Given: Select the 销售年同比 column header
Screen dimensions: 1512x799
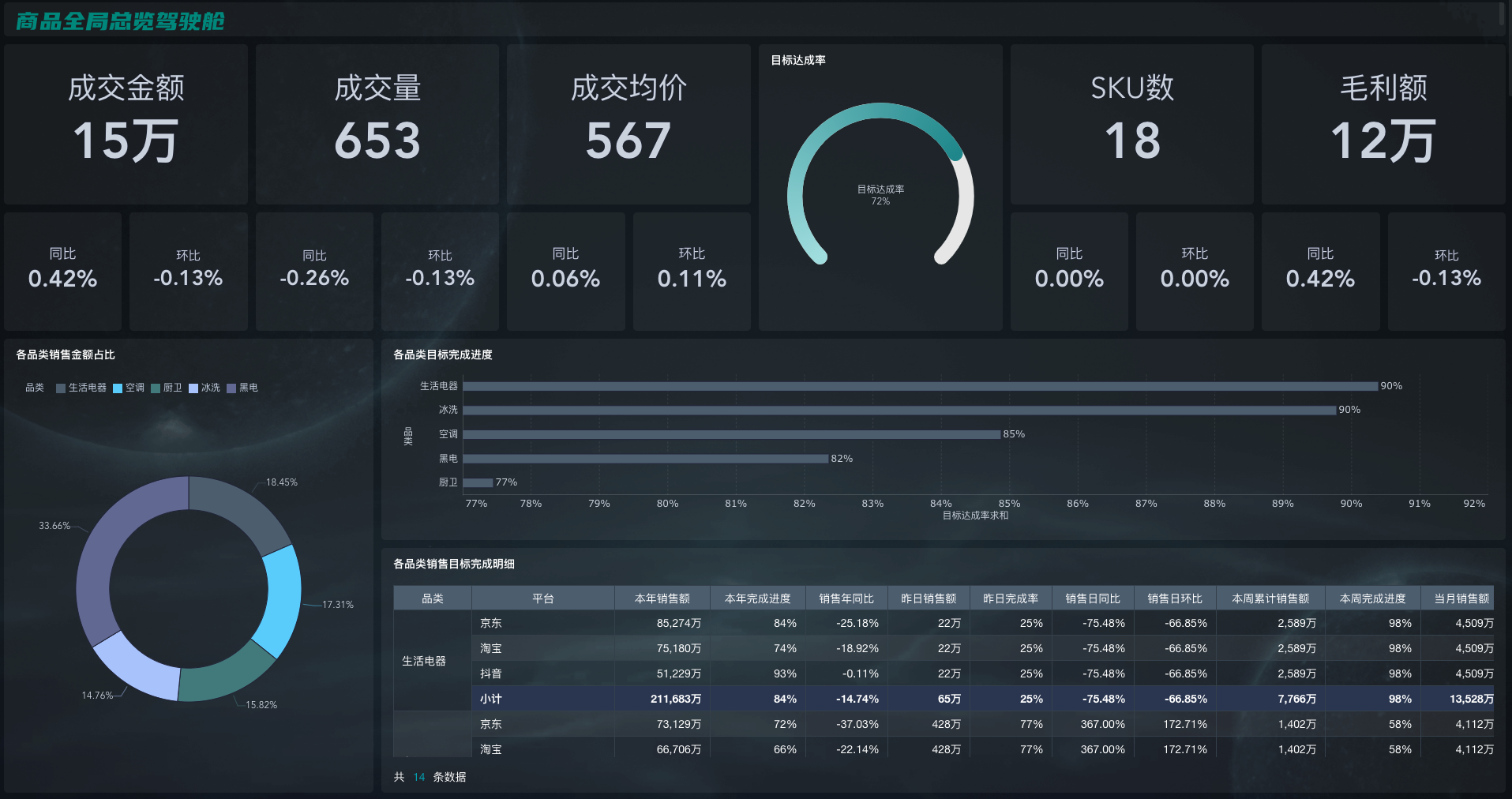Looking at the screenshot, I should point(846,598).
